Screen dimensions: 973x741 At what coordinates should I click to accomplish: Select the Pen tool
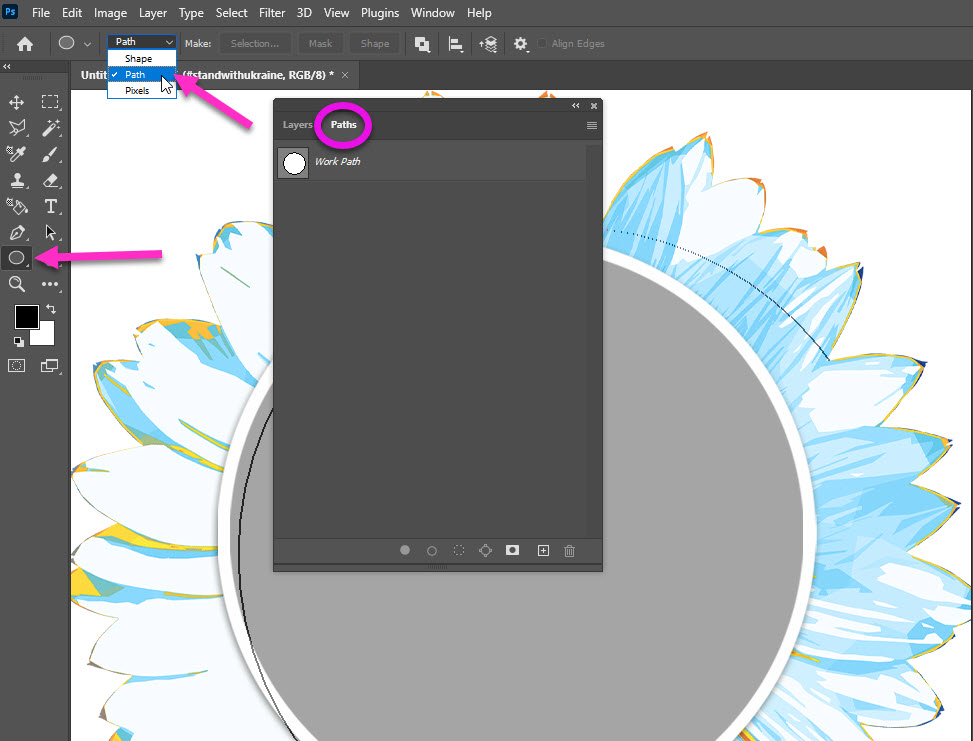tap(17, 232)
